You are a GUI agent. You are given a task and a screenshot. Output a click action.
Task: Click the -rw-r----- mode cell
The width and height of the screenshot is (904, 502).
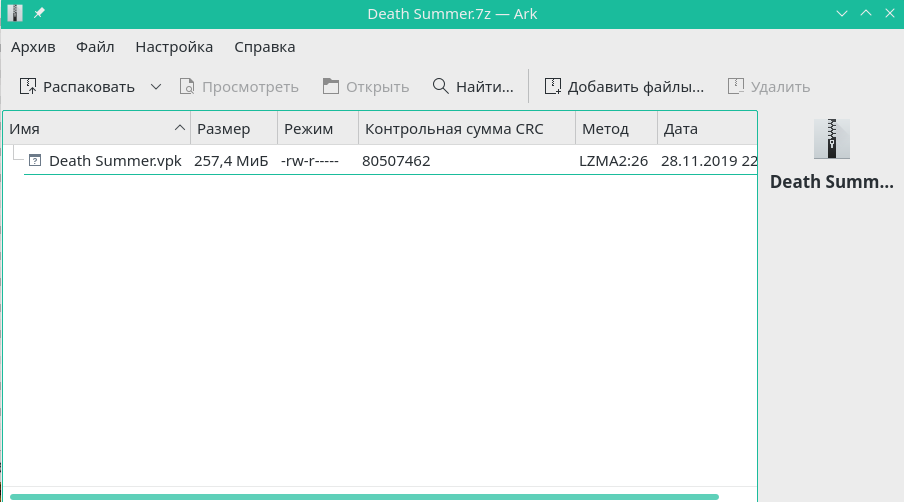pos(310,161)
